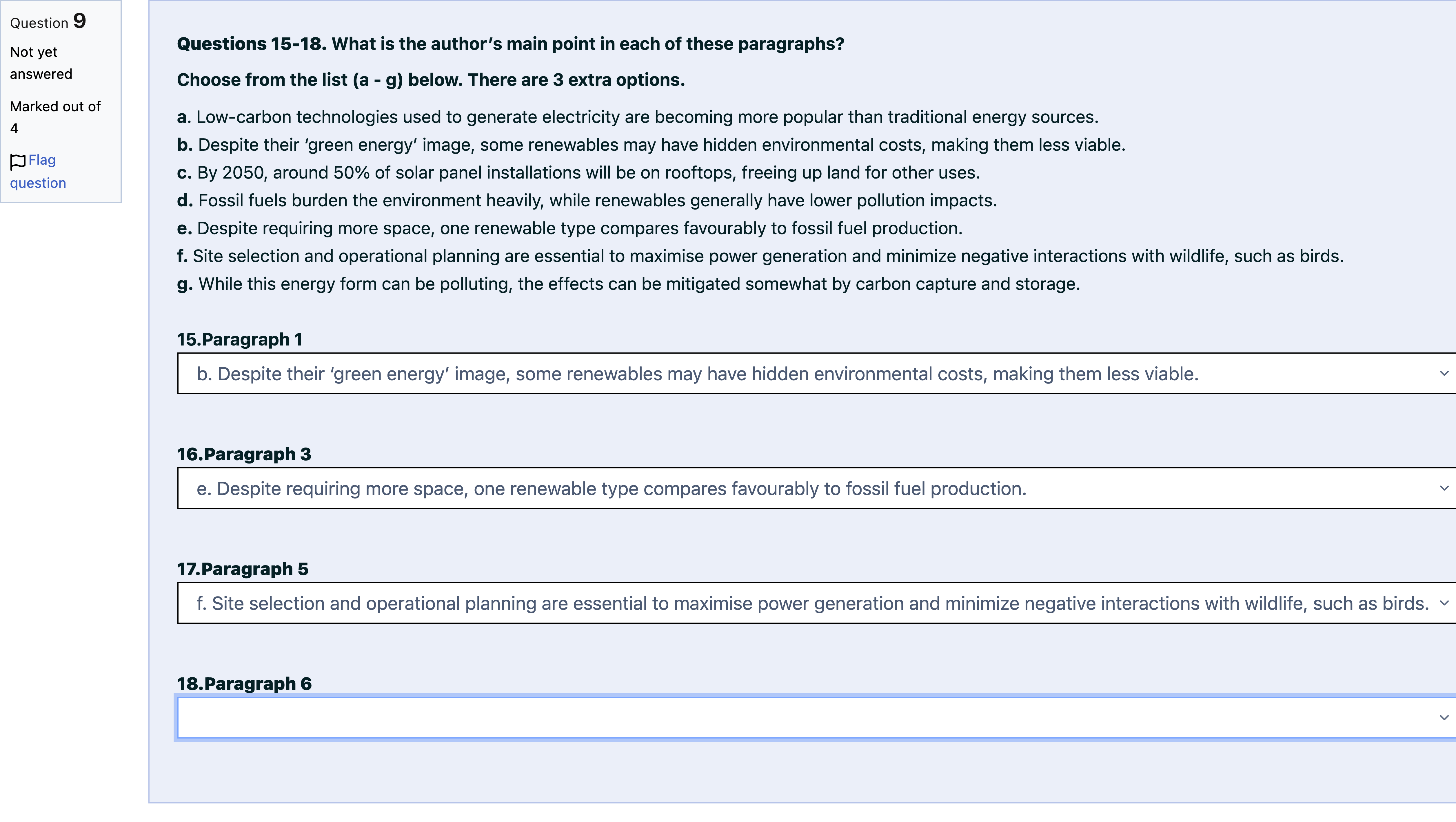
Task: Click option d text about fossil fuels burden
Action: [x=587, y=200]
